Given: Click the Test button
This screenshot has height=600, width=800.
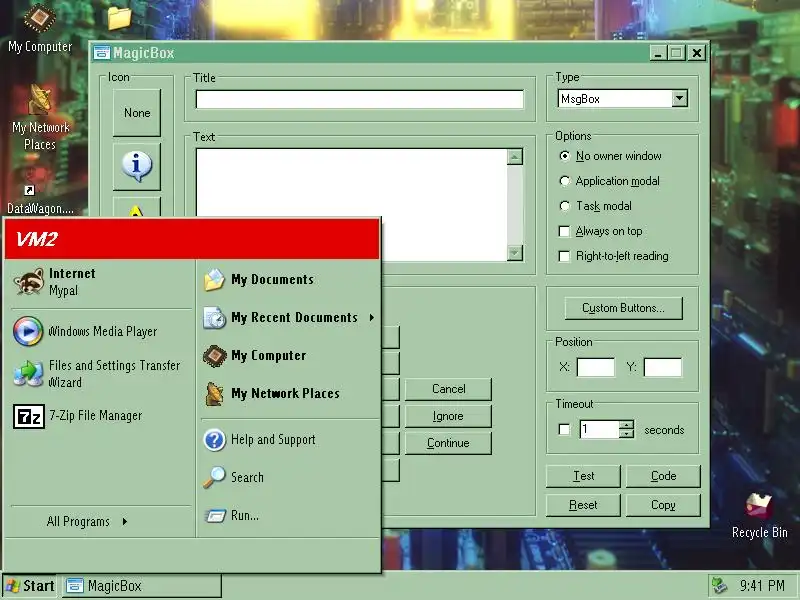Looking at the screenshot, I should pyautogui.click(x=583, y=476).
